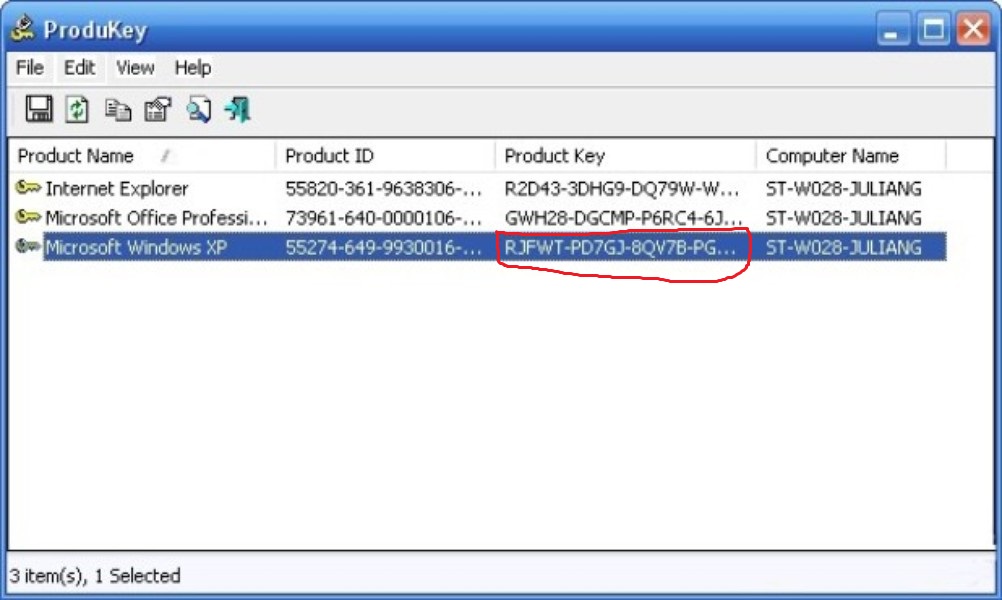Close the ProduKey window
1002x600 pixels.
click(x=973, y=29)
